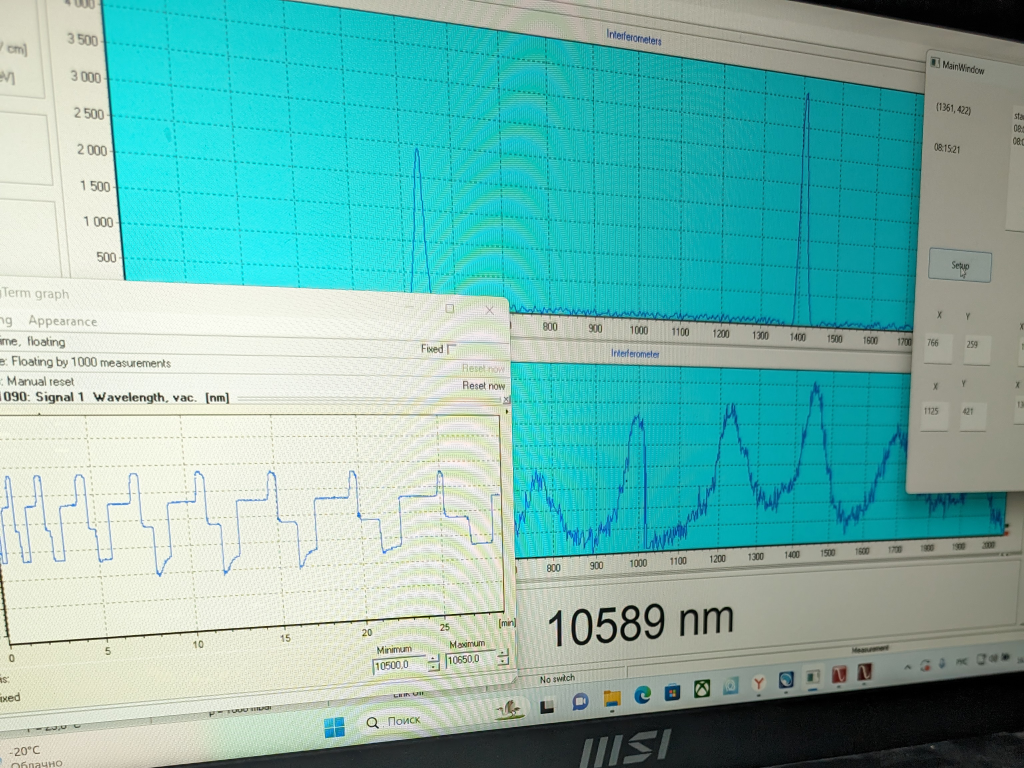1024x768 pixels.
Task: Click the Setup button in MainWindow
Action: [960, 266]
